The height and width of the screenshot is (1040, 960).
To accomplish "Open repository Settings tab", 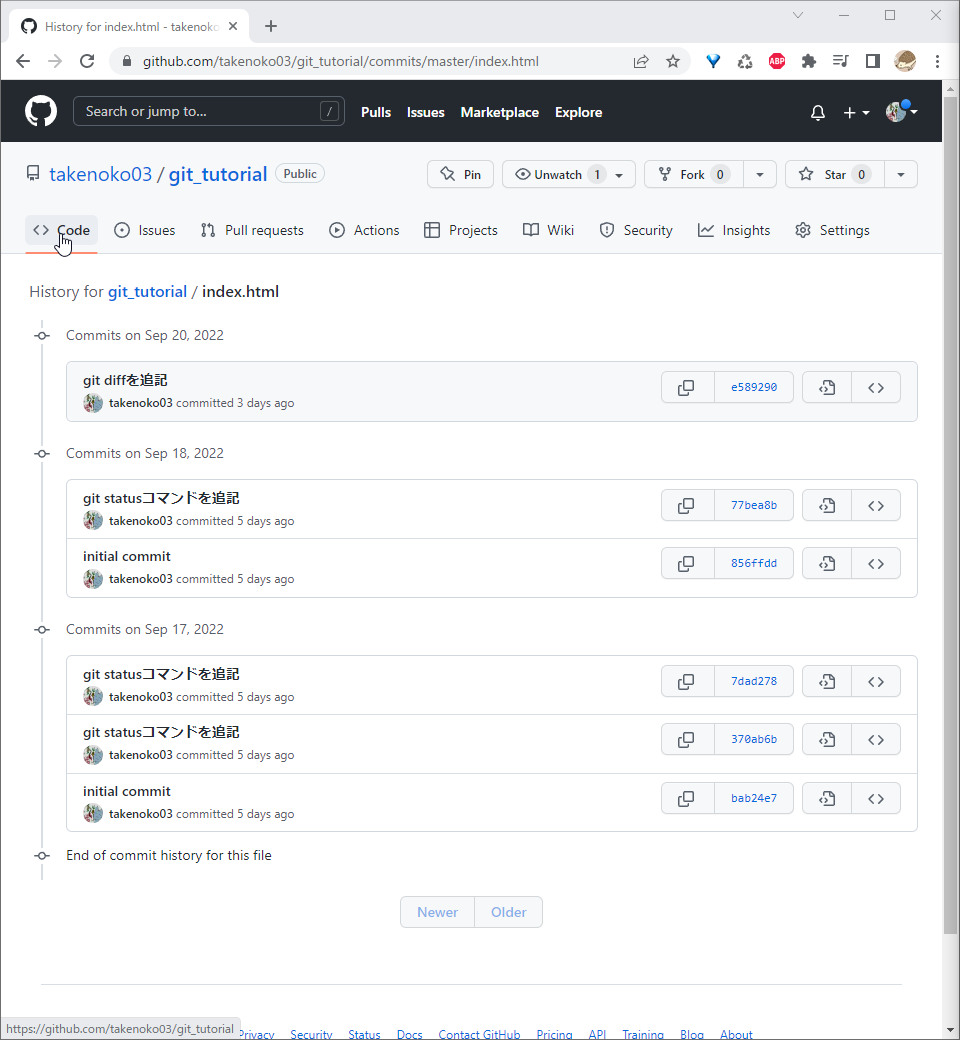I will click(x=833, y=230).
